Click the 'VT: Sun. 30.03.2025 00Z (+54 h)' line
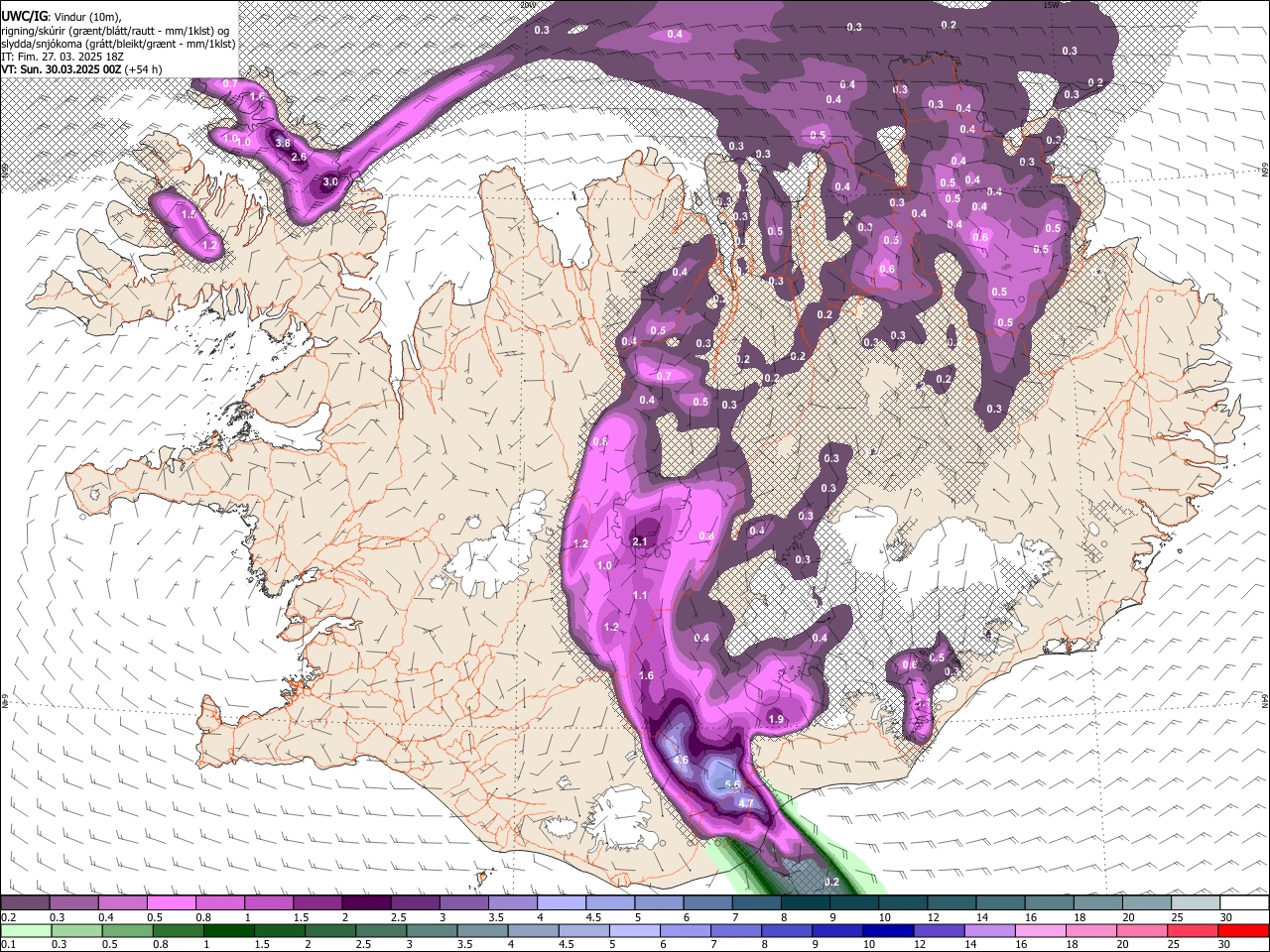1270x952 pixels. click(81, 69)
